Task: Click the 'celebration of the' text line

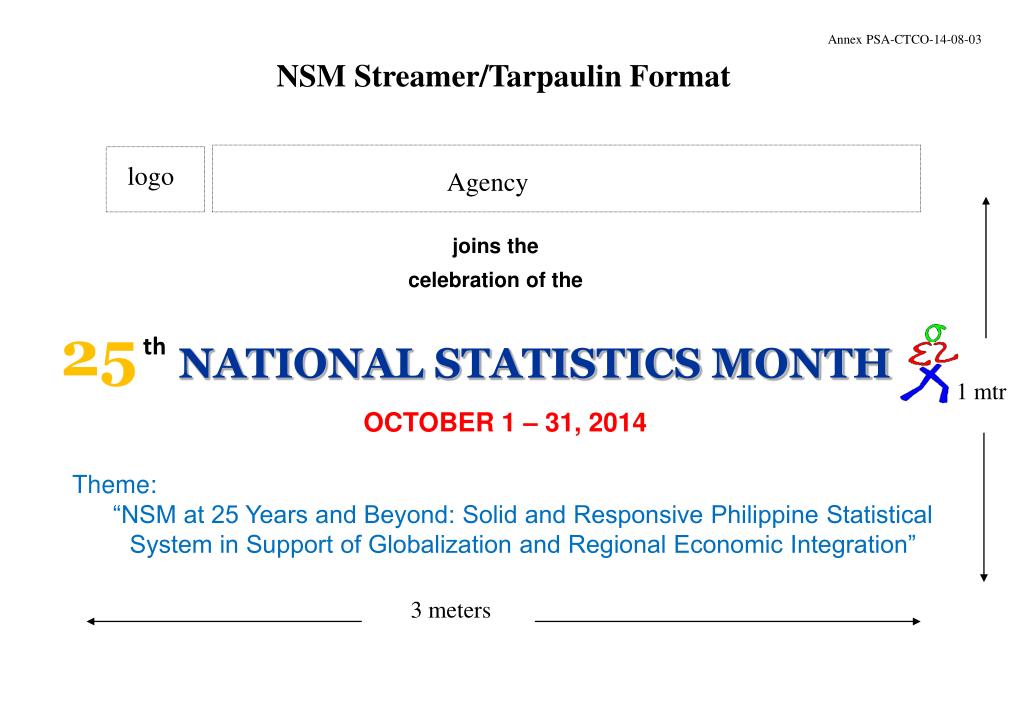Action: pos(495,280)
